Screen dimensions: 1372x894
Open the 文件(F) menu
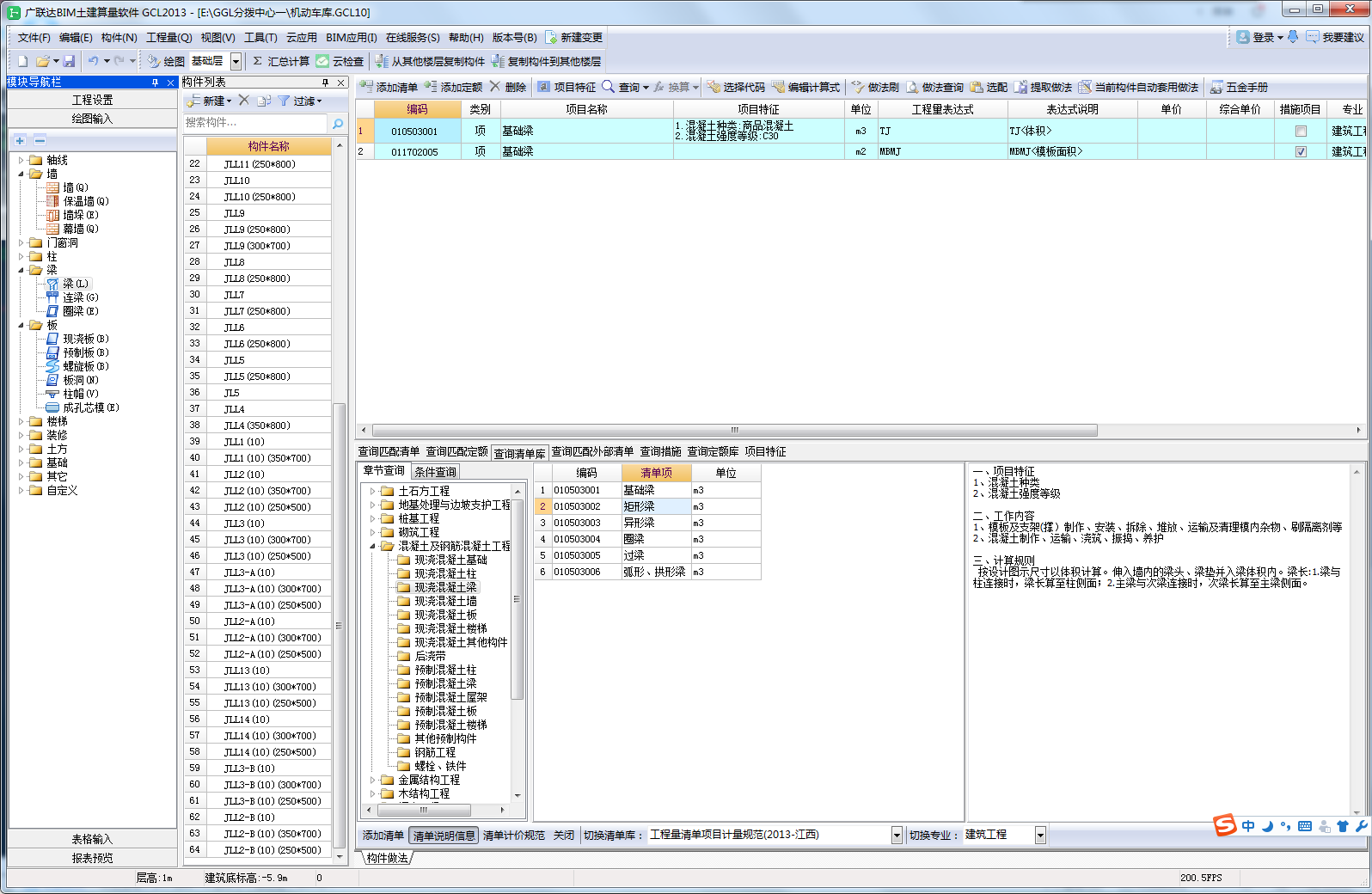(34, 37)
